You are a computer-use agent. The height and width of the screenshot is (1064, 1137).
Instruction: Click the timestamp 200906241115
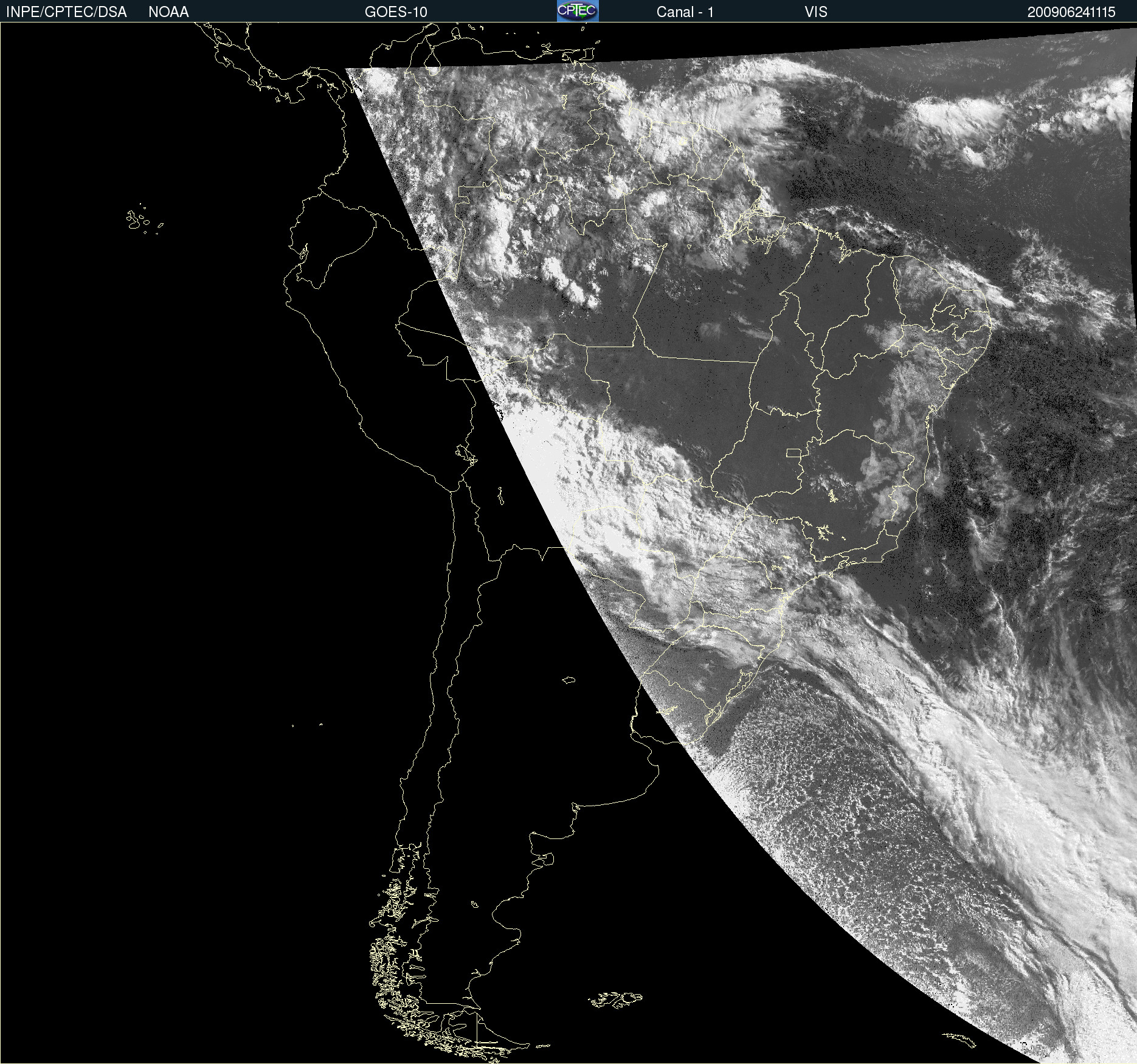tap(1071, 12)
